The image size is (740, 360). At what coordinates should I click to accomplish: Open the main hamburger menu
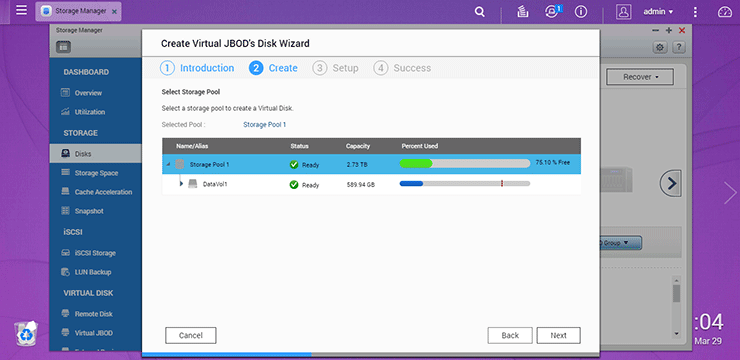tap(21, 10)
